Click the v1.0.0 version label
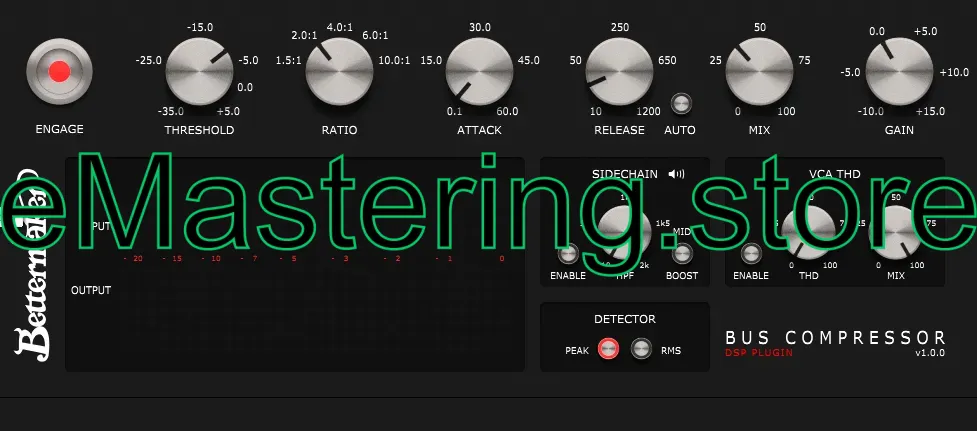This screenshot has width=977, height=431. coord(930,353)
